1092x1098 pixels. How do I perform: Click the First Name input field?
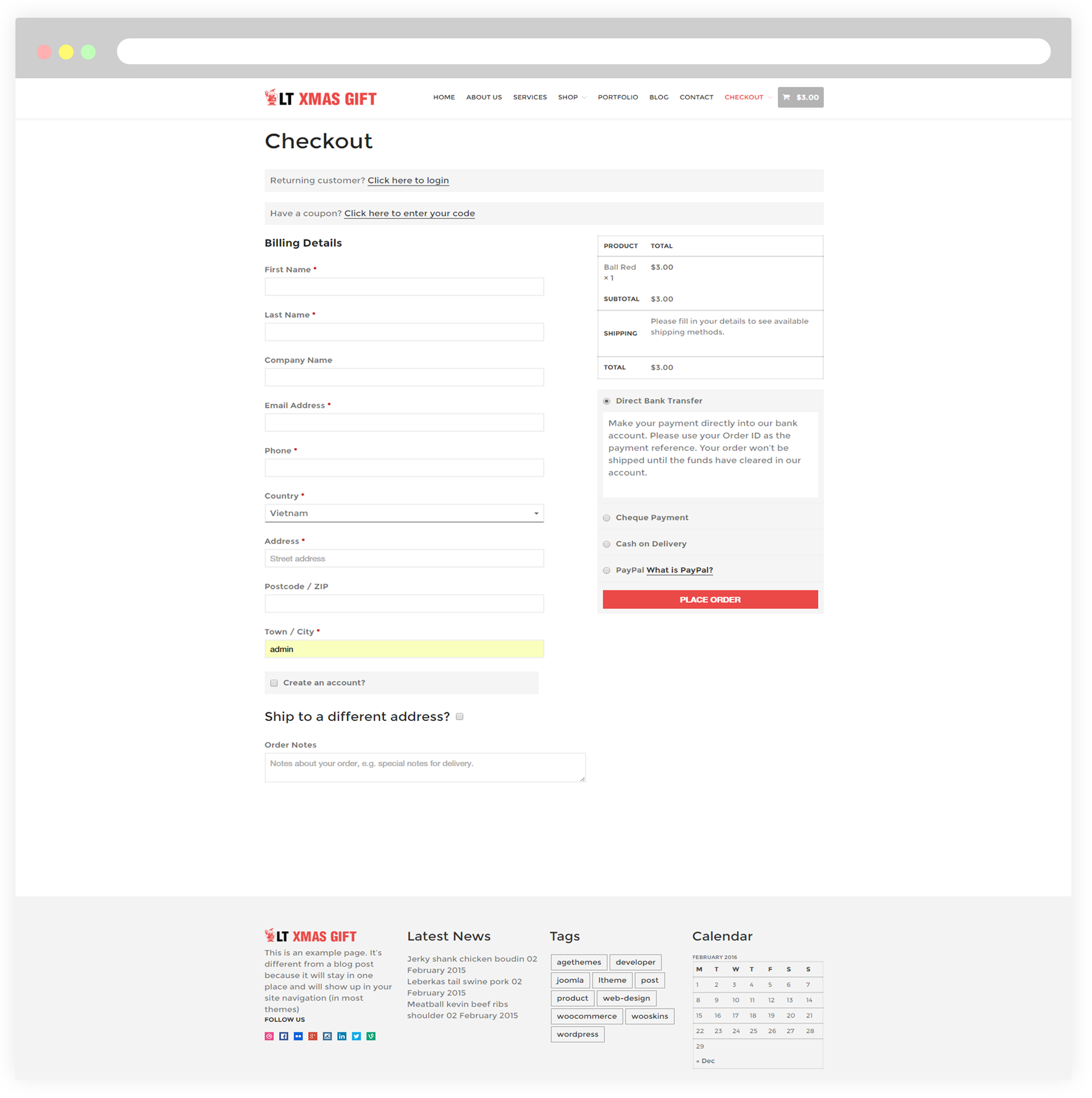[404, 287]
